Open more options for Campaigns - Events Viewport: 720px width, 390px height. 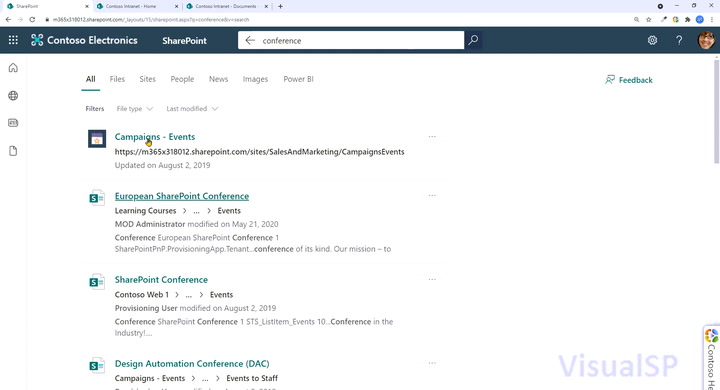point(432,136)
